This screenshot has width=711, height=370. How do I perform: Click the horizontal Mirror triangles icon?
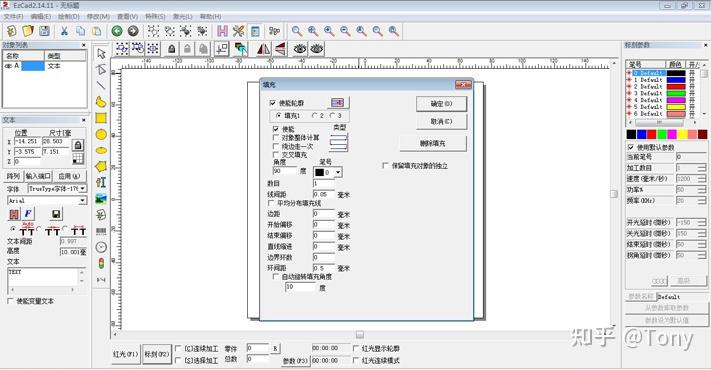click(263, 49)
